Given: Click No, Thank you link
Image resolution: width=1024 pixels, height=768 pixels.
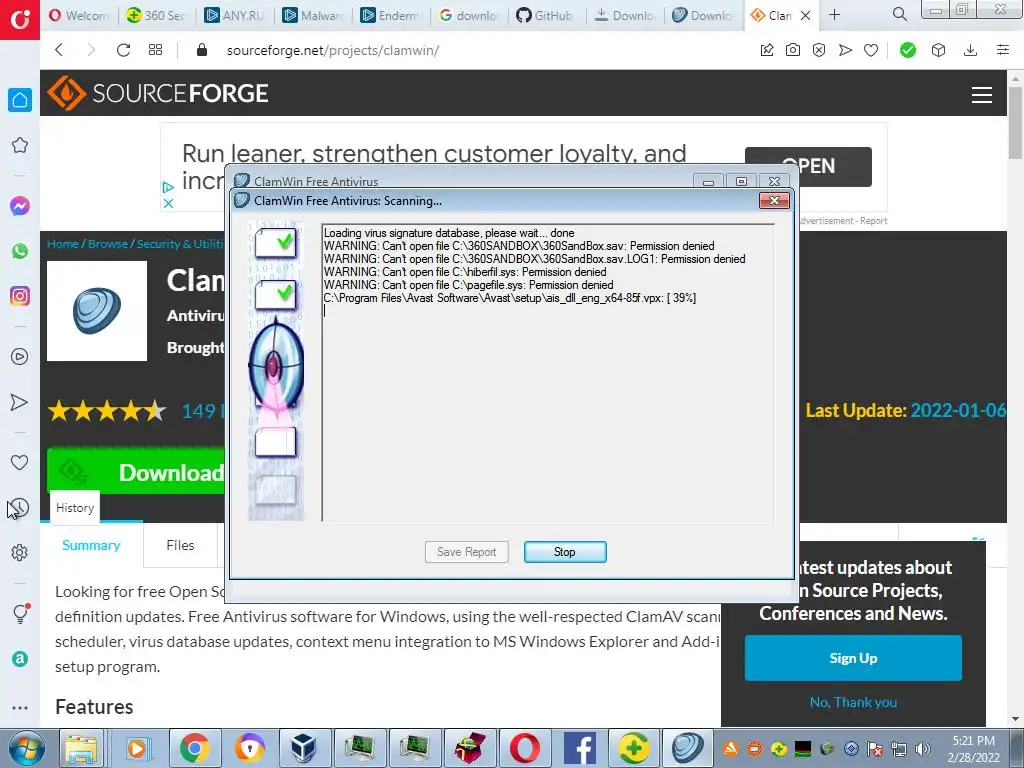Looking at the screenshot, I should click(853, 702).
